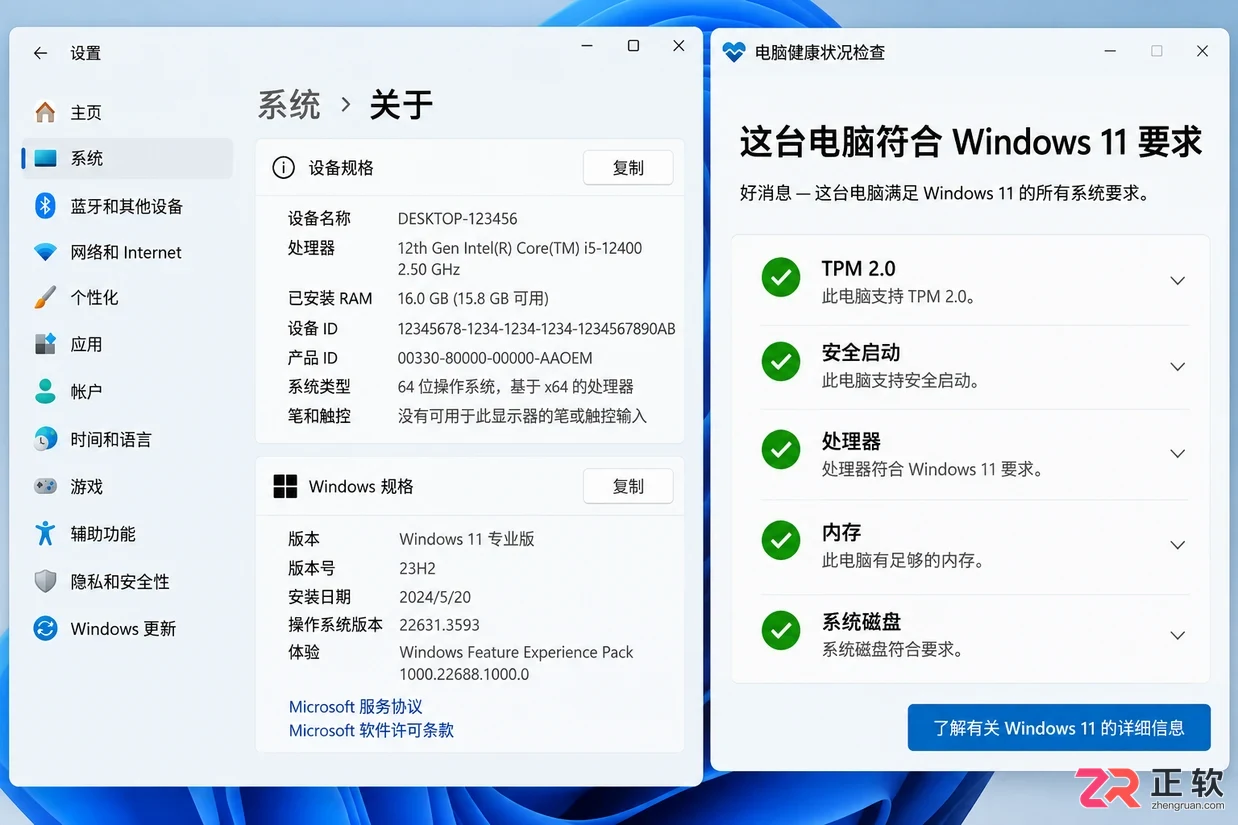This screenshot has width=1238, height=825.
Task: Click green checkmark next to TPM 2.0
Action: 781,278
